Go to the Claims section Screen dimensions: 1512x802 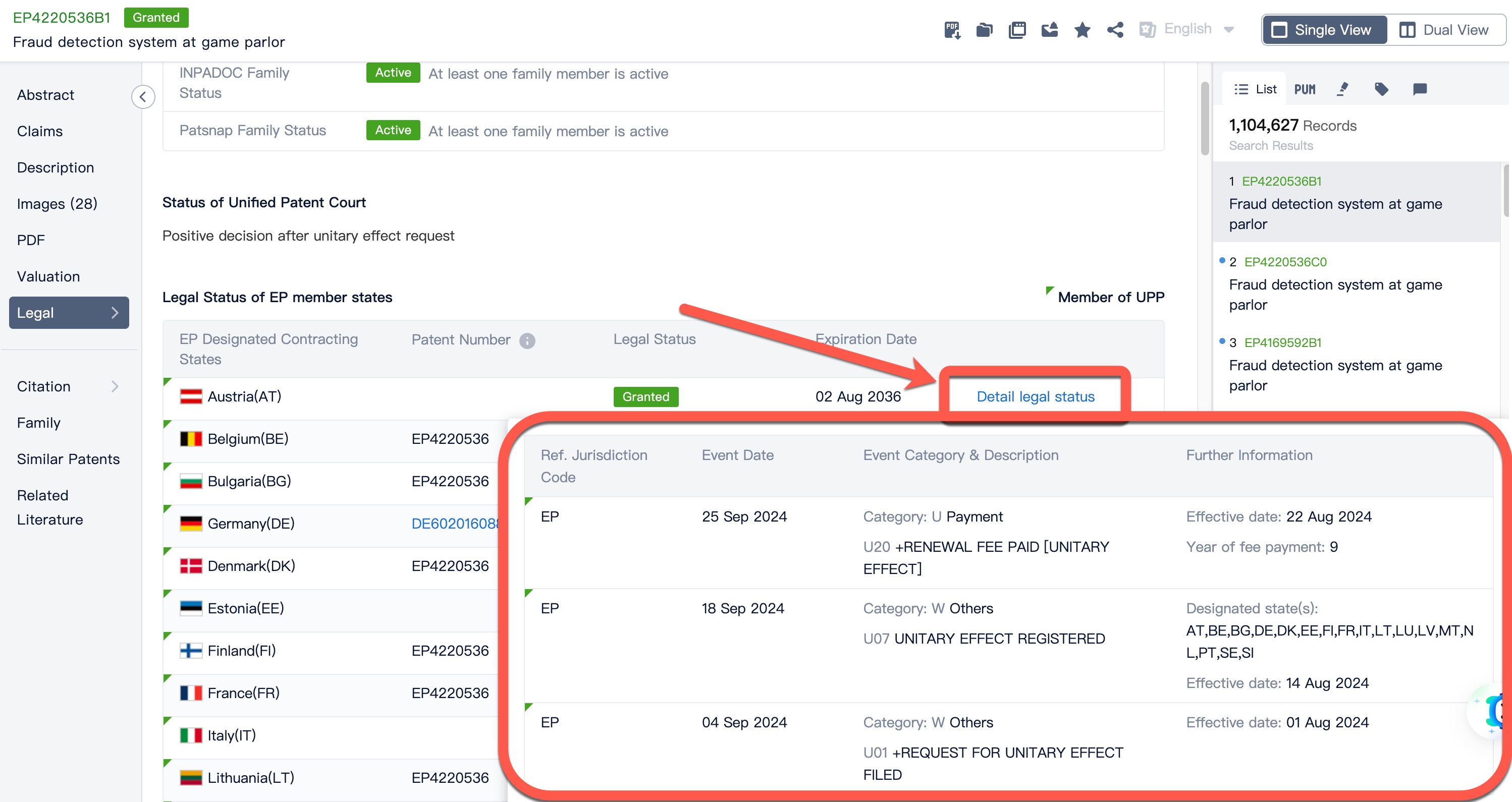(40, 131)
